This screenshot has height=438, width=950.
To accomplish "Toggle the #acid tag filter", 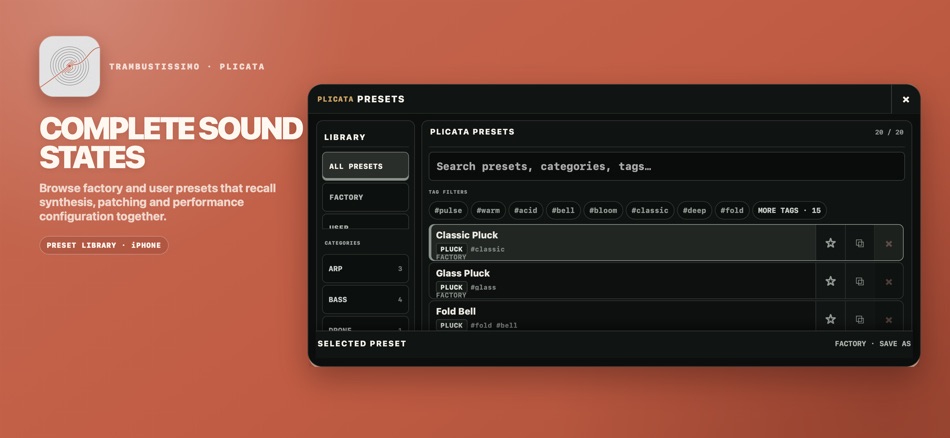I will point(525,210).
